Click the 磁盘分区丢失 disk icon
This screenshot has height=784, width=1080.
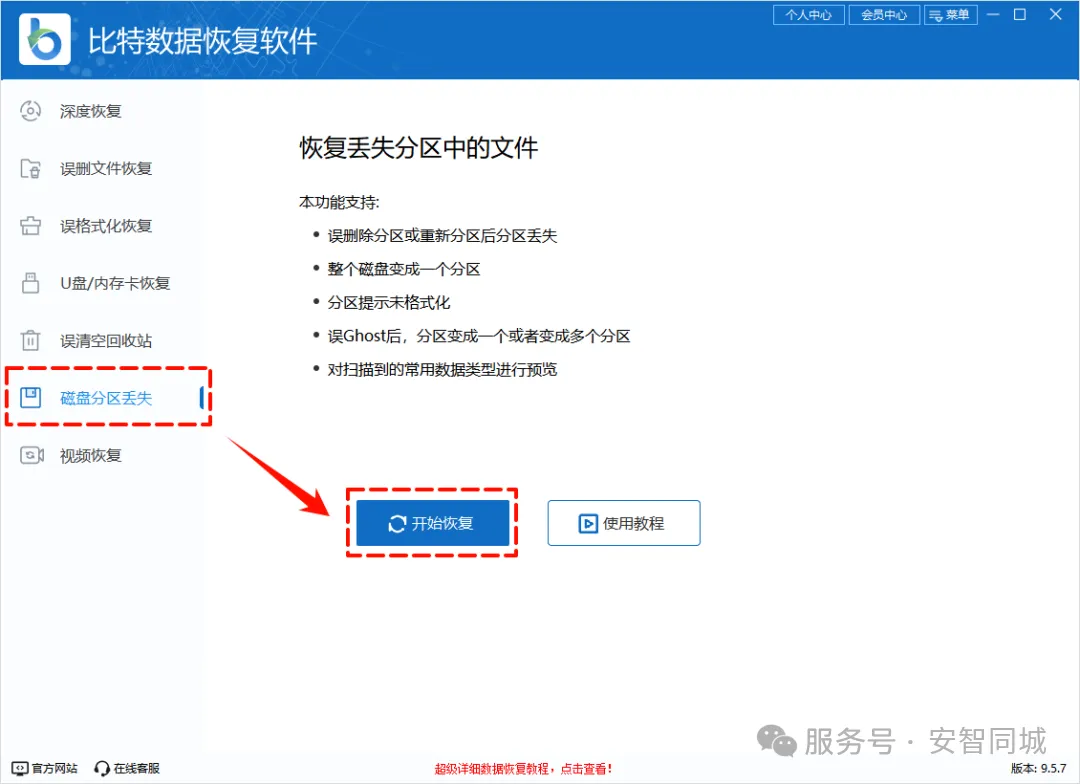pos(30,398)
